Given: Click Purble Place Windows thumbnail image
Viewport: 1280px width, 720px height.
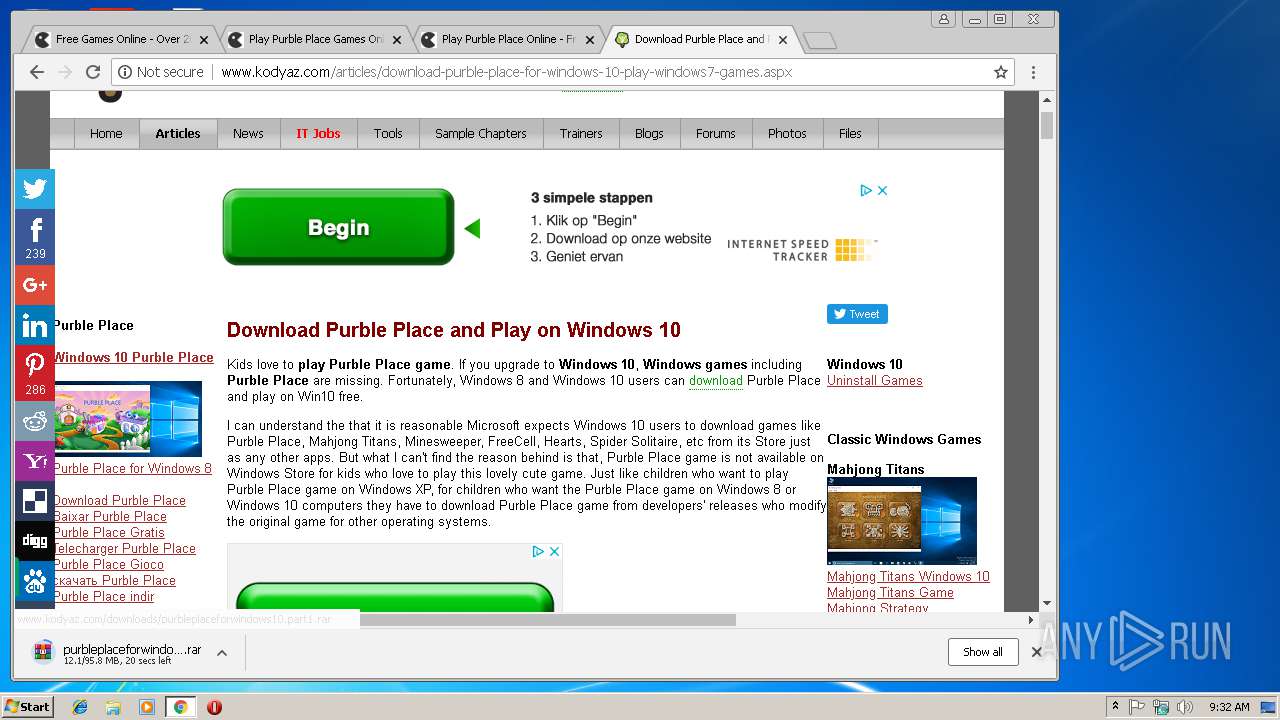Looking at the screenshot, I should click(x=128, y=418).
